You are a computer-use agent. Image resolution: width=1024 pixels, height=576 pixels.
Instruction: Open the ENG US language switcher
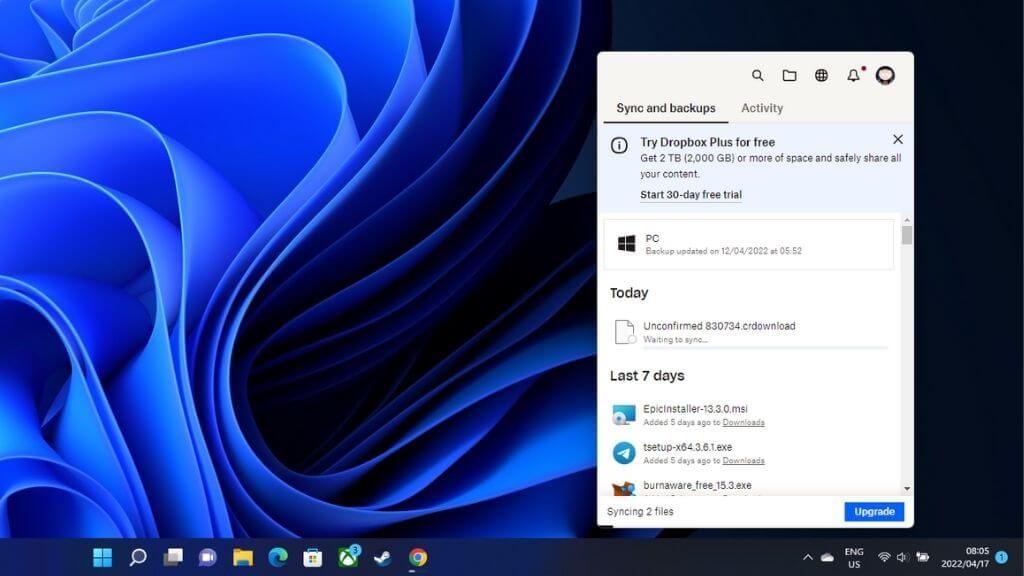click(854, 558)
